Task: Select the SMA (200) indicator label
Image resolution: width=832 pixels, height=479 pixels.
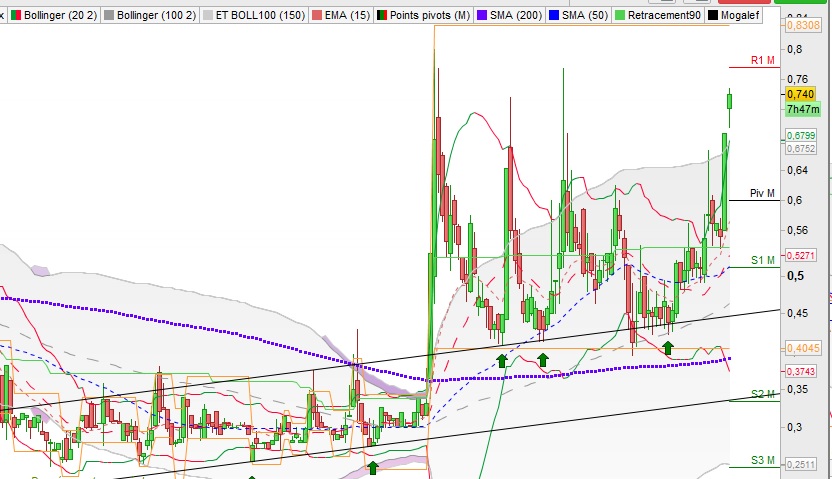Action: tap(516, 15)
